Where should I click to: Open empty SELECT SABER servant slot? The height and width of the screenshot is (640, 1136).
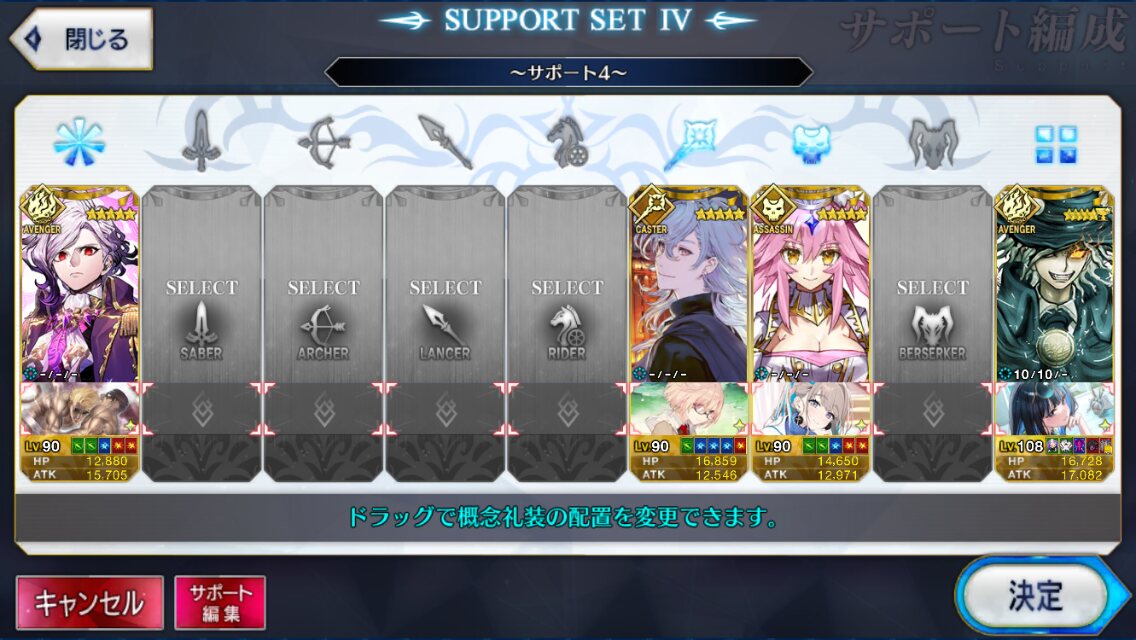201,284
